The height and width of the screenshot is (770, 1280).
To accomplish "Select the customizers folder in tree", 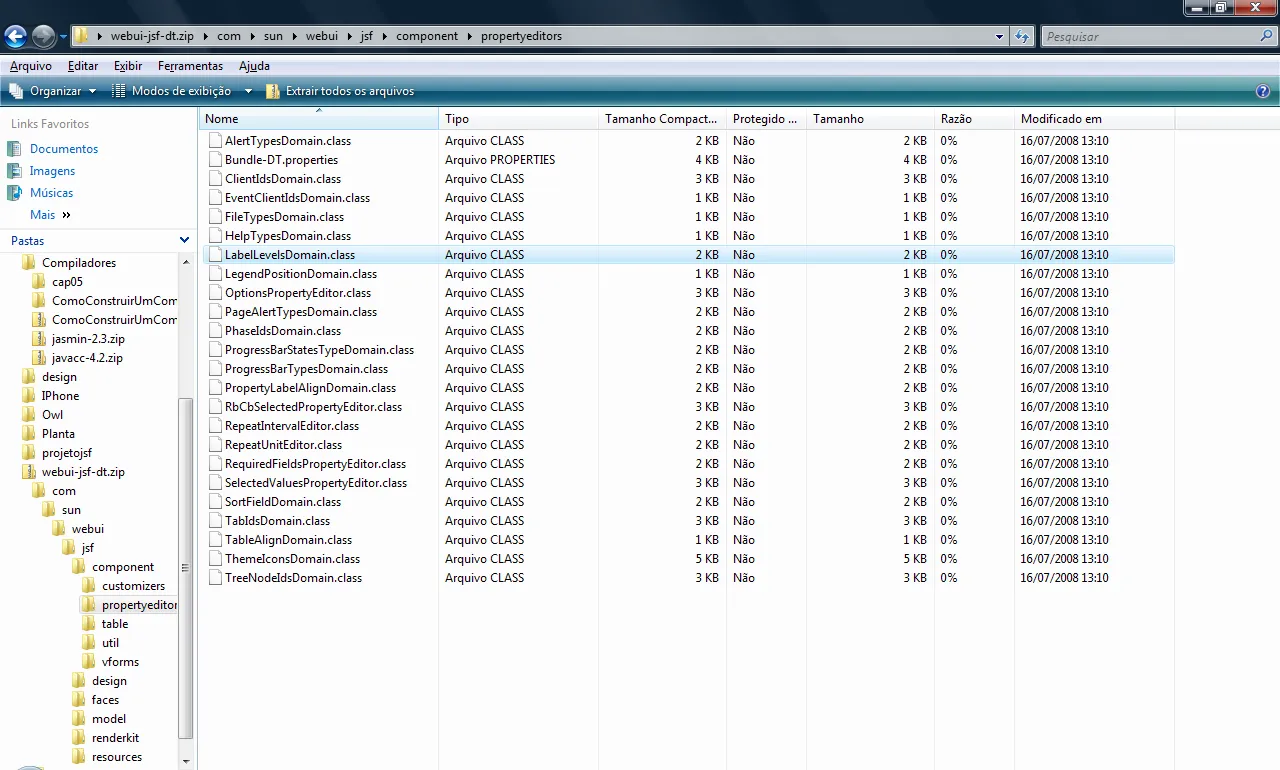I will coord(133,586).
